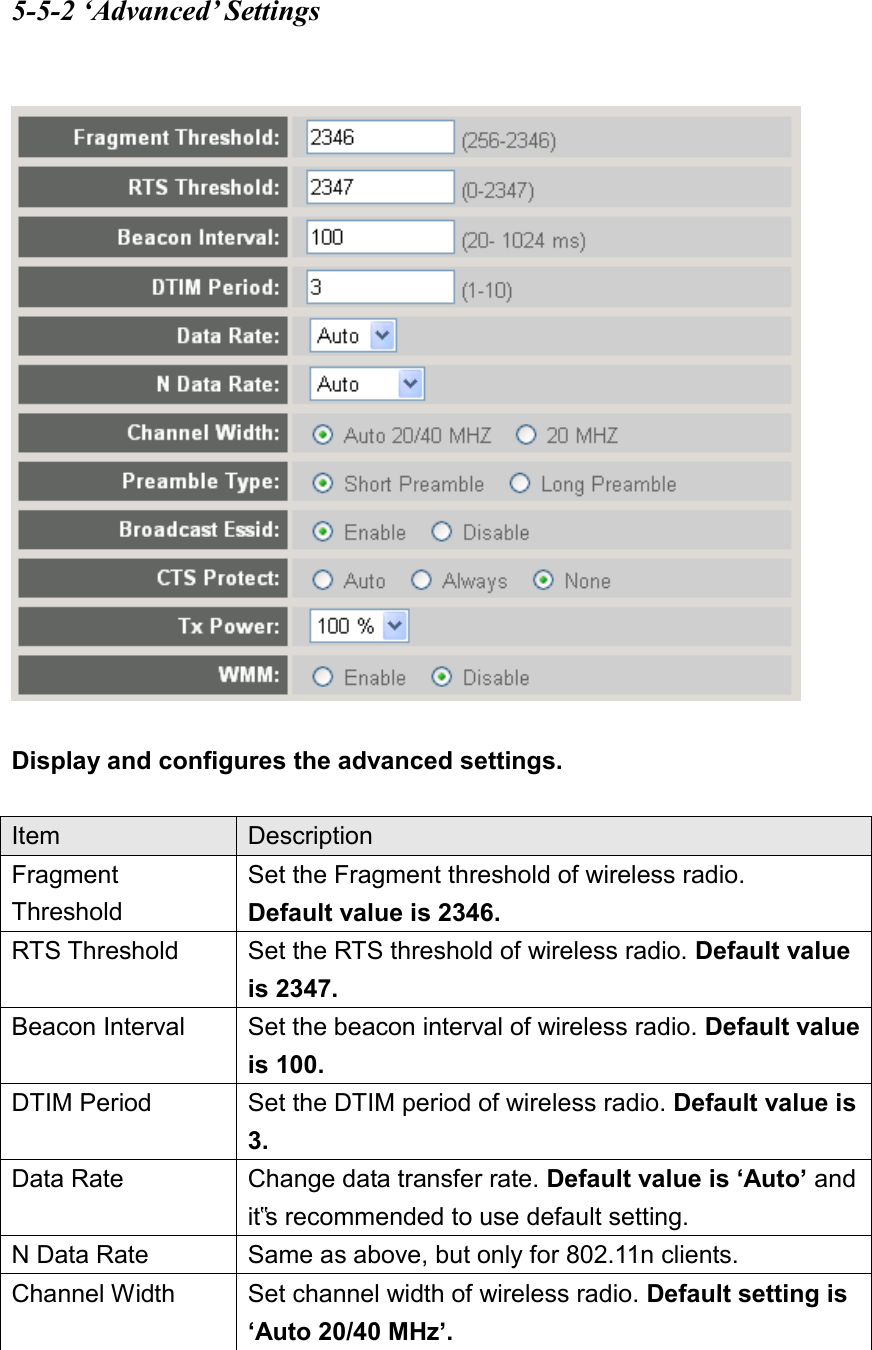The width and height of the screenshot is (872, 1350).
Task: Open the N Data Rate dropdown
Action: [x=367, y=384]
